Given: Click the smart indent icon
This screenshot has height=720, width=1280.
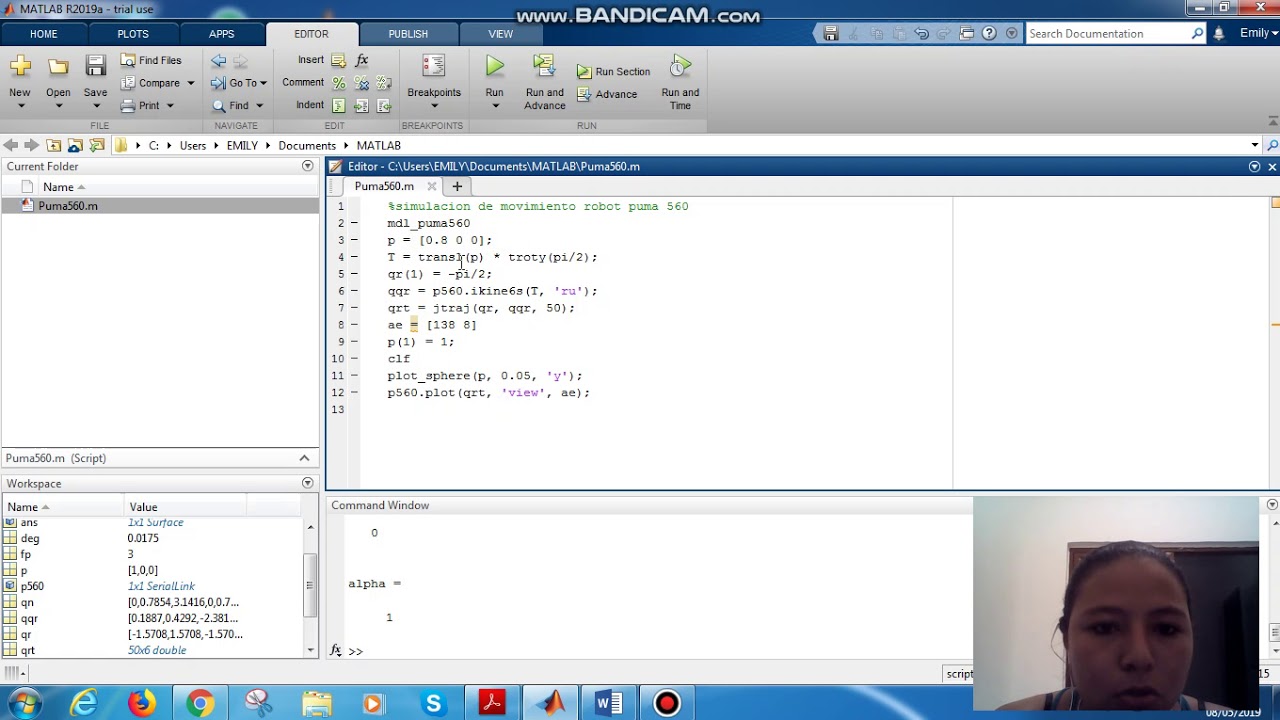Looking at the screenshot, I should (x=338, y=106).
